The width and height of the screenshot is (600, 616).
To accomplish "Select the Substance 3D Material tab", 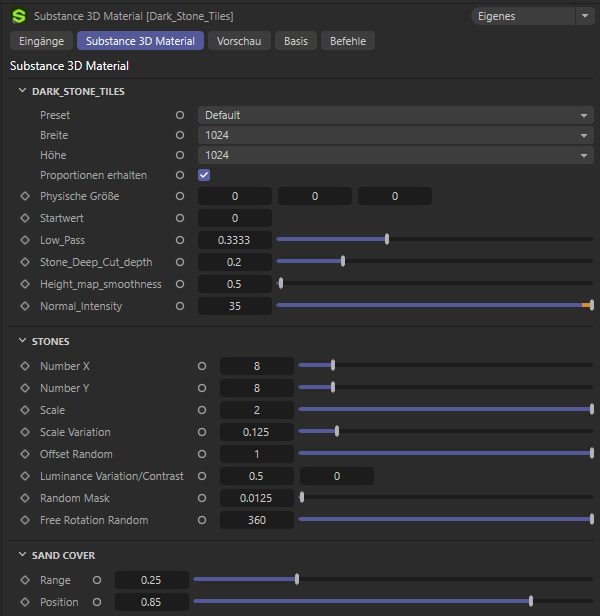I will click(x=140, y=41).
